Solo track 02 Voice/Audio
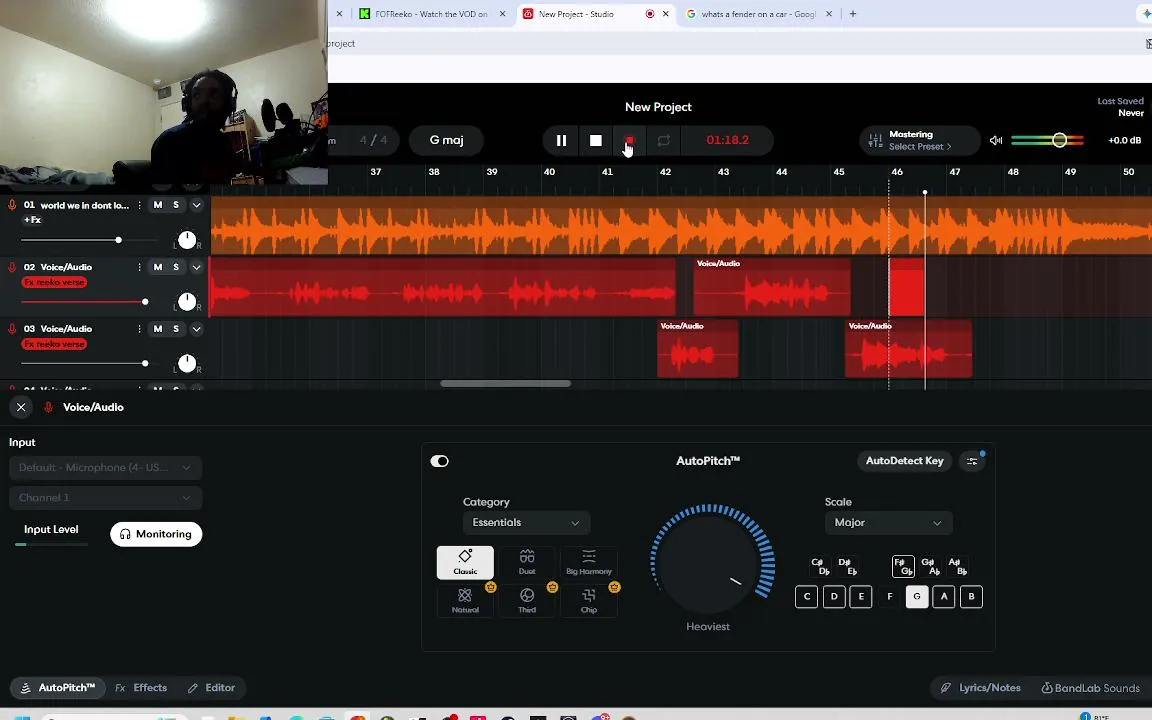The height and width of the screenshot is (720, 1152). 176,267
